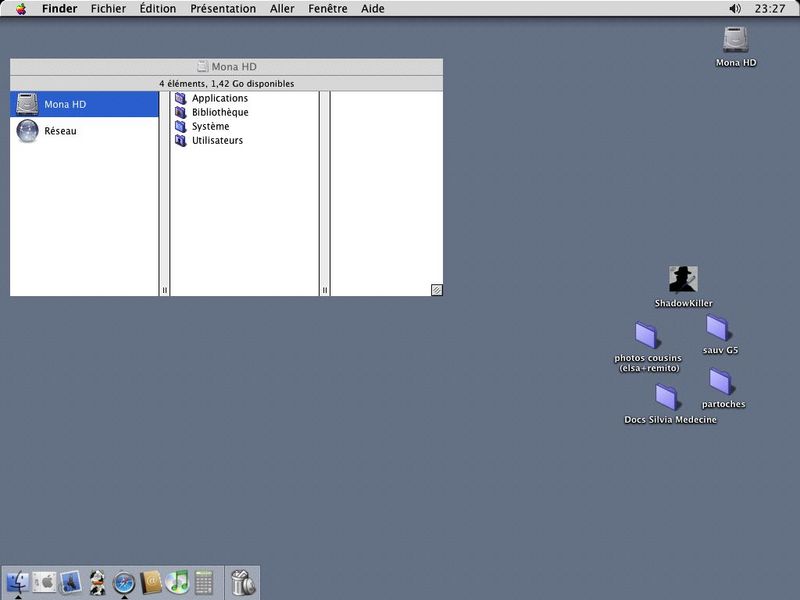The image size is (800, 600).
Task: Click the Trash in the Dock
Action: click(x=243, y=582)
